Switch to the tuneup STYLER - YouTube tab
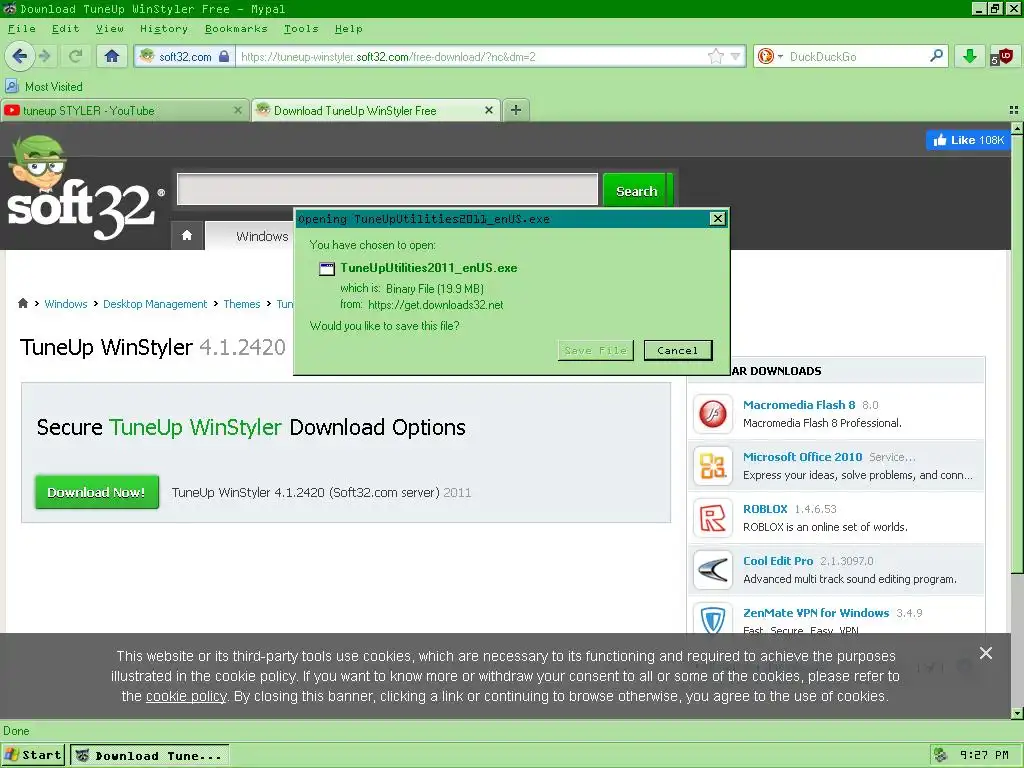 (116, 110)
